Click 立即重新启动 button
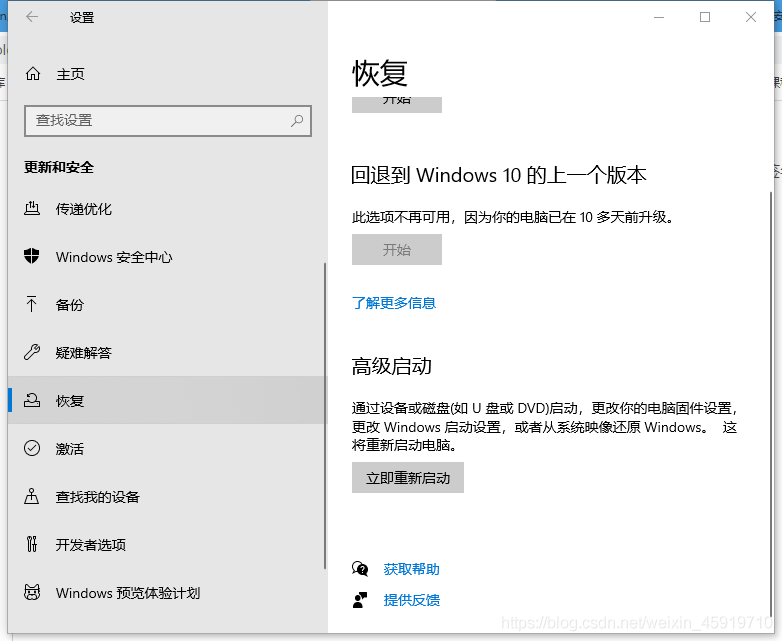The width and height of the screenshot is (782, 641). click(407, 477)
